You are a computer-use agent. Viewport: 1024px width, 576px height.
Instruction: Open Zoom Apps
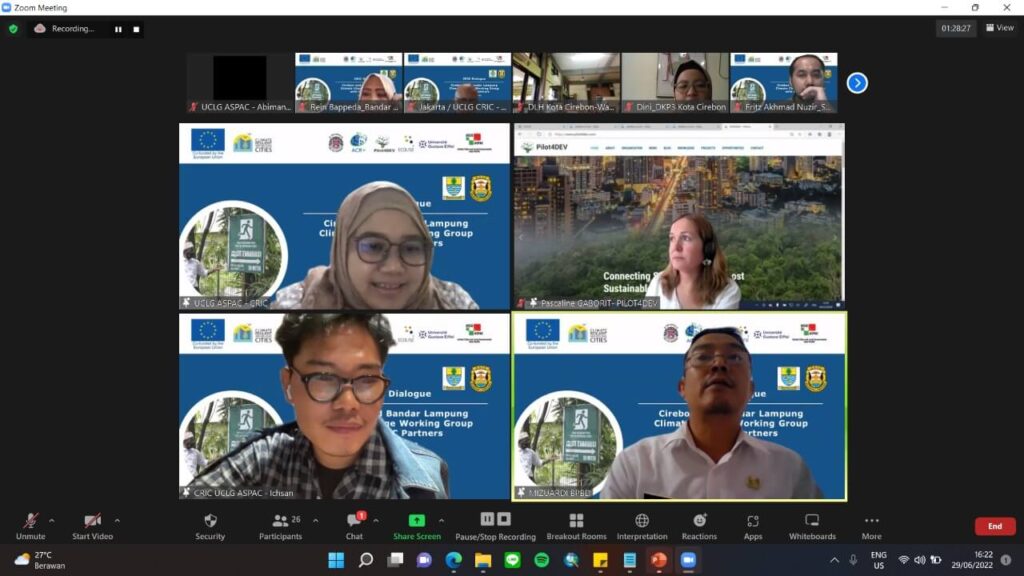753,526
